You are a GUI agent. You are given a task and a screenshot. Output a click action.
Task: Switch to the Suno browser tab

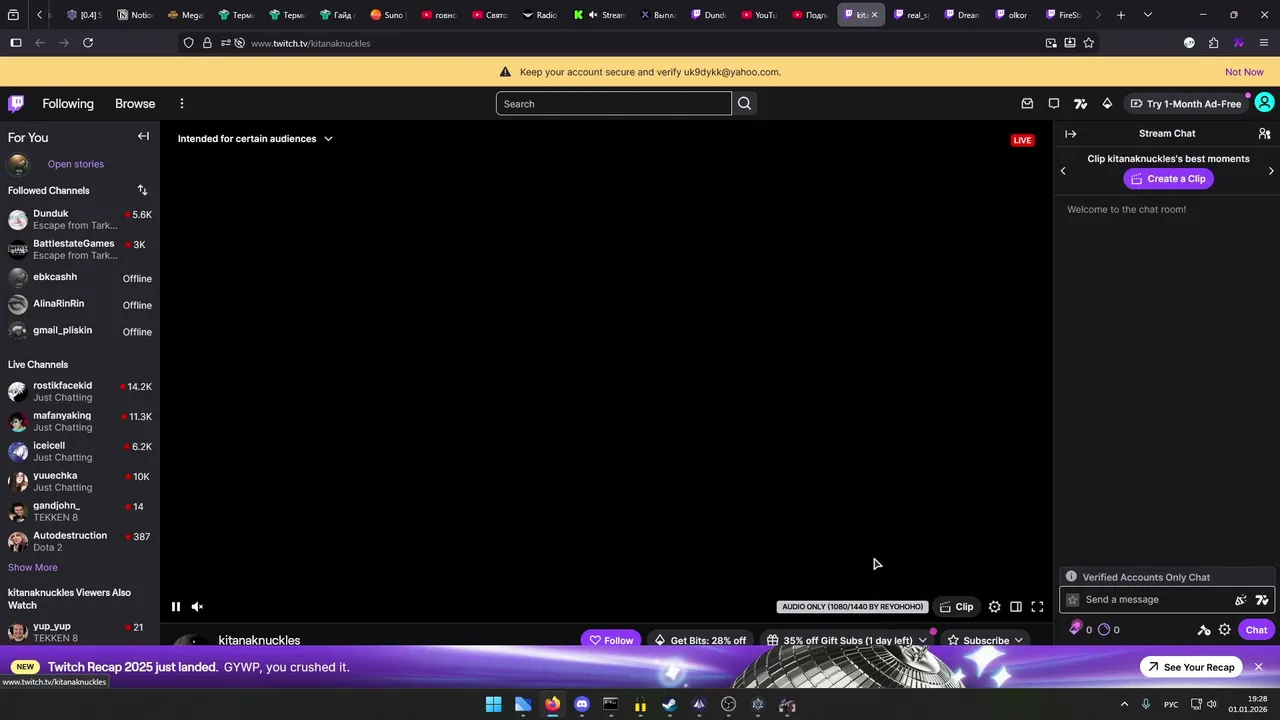[x=388, y=15]
